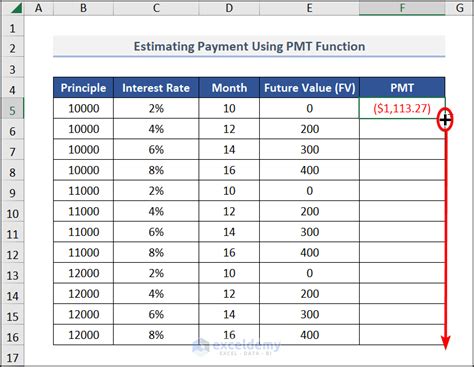Viewport: 474px width, 367px height.
Task: Click Future Value 400 in row 16
Action: 309,335
